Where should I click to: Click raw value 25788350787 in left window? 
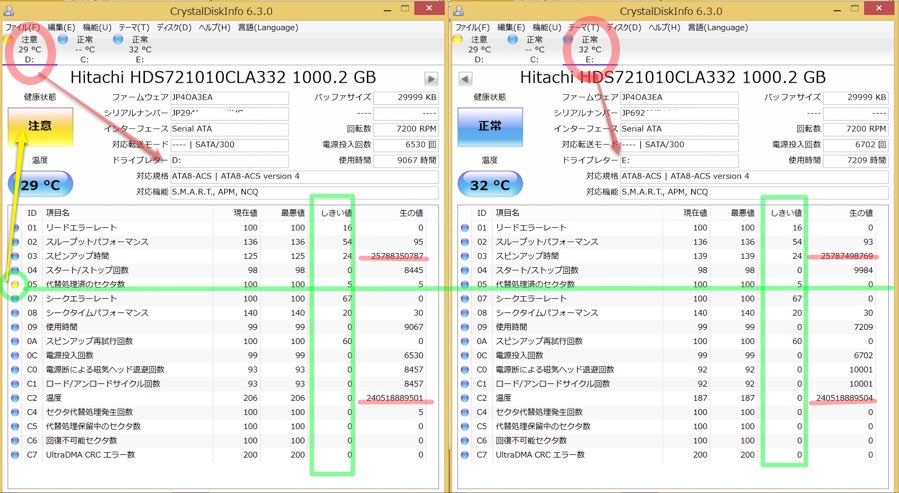coord(397,256)
